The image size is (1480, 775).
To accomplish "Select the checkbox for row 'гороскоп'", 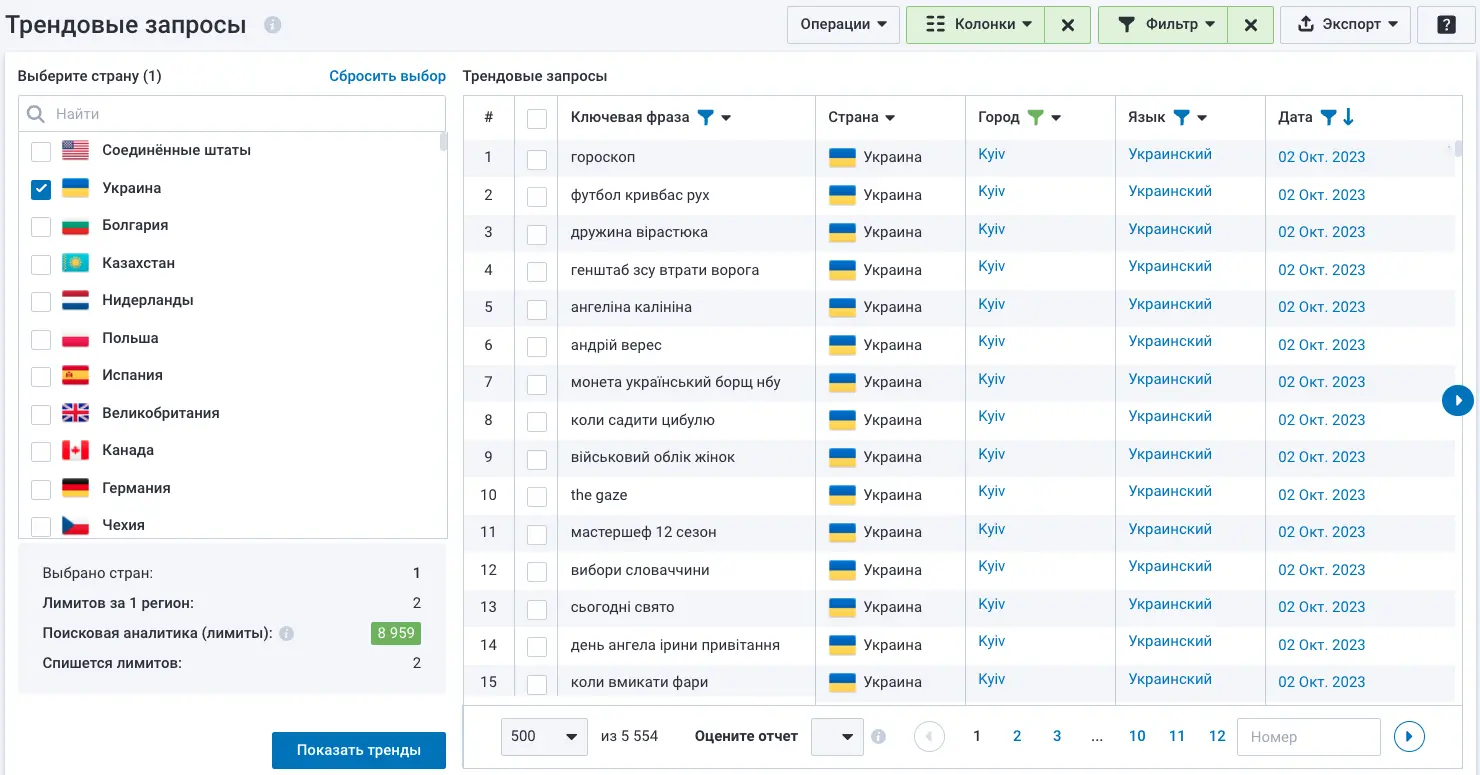I will (537, 157).
